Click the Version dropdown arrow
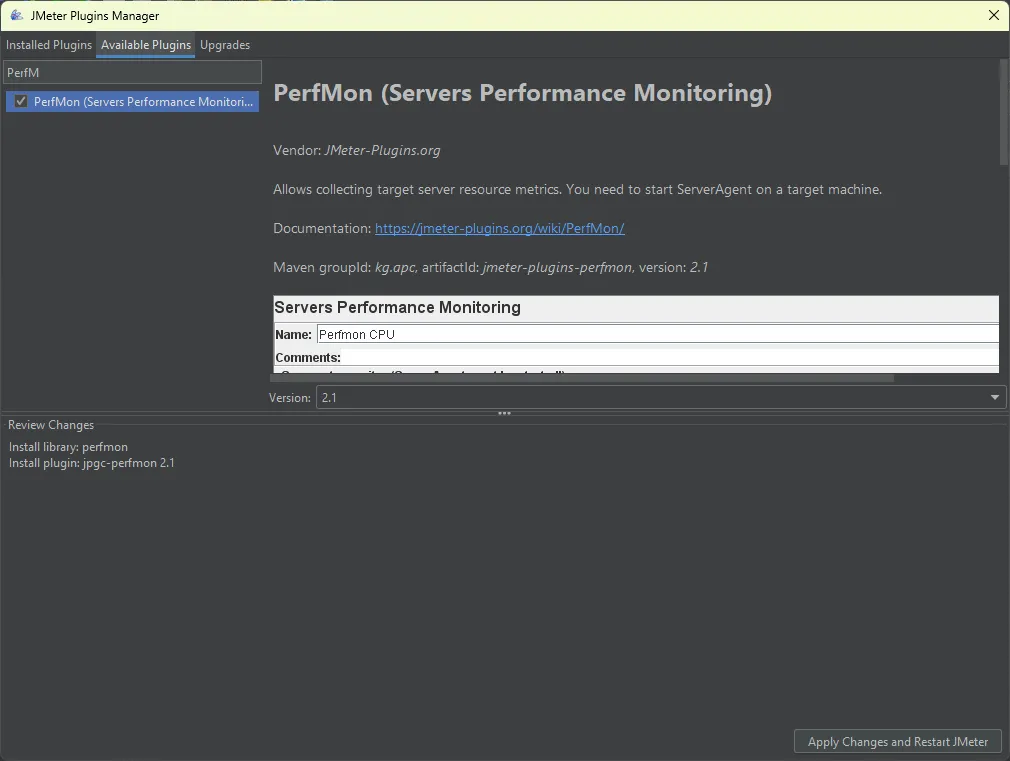The width and height of the screenshot is (1010, 761). pyautogui.click(x=995, y=398)
